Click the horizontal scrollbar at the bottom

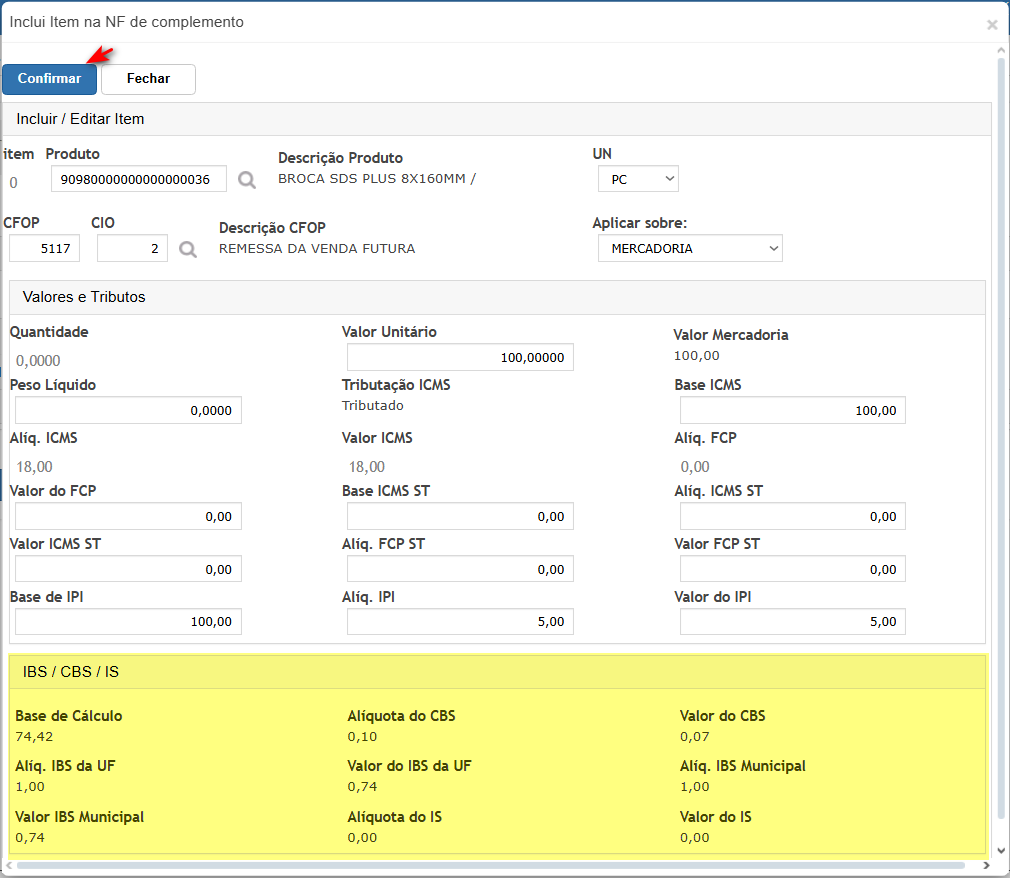coord(490,865)
